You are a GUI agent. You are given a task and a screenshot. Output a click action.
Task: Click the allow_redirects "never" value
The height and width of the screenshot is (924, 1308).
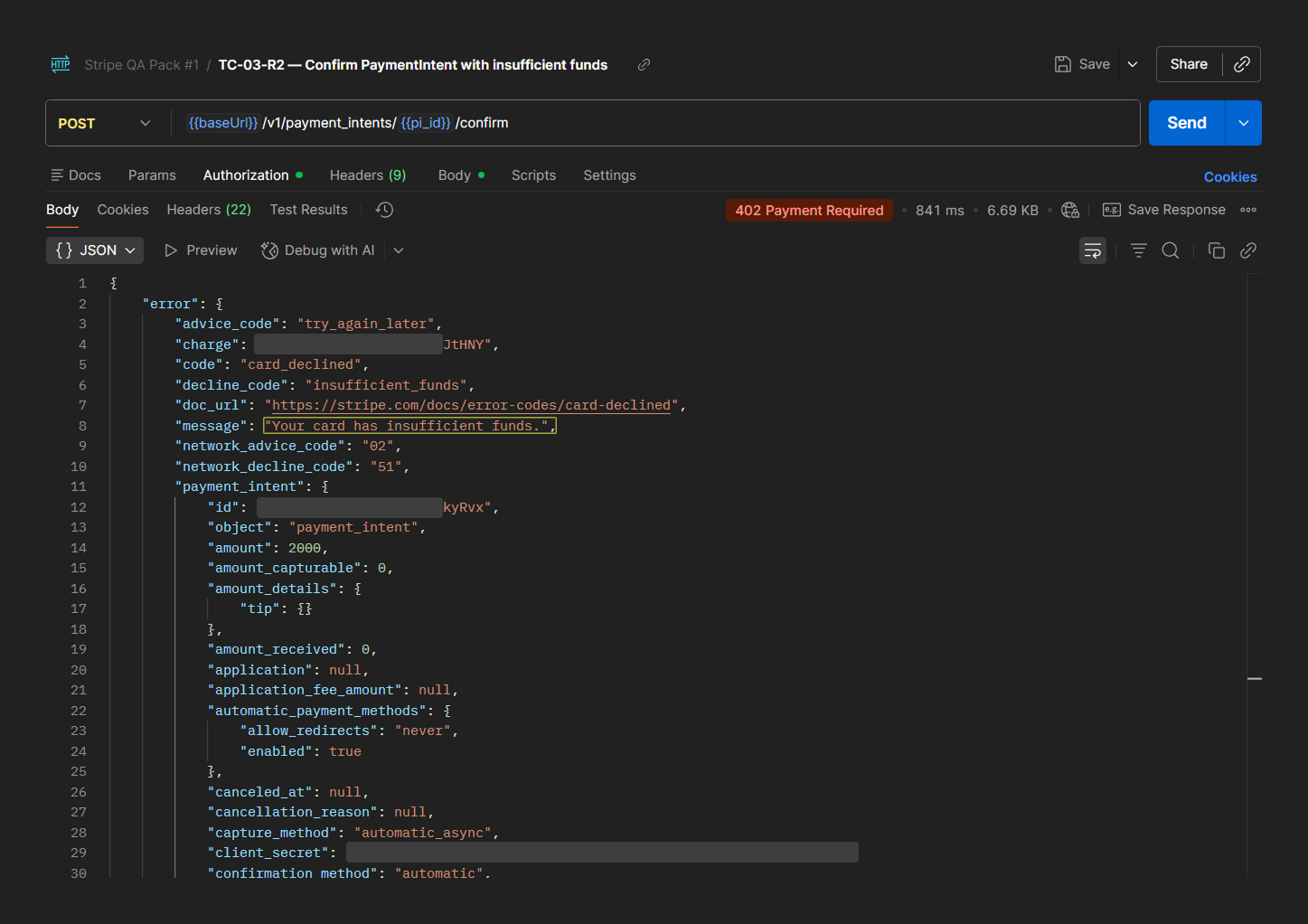[x=423, y=731]
